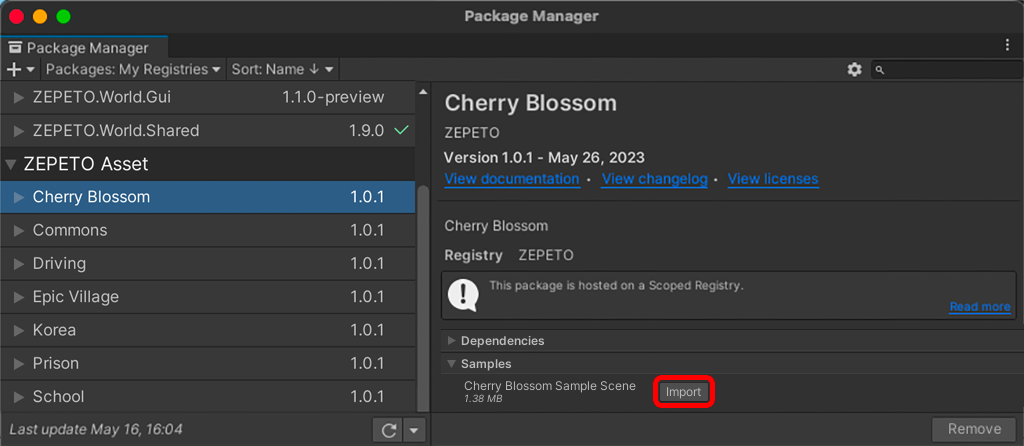
Task: Click the 1.1.0-preview version text
Action: (333, 98)
